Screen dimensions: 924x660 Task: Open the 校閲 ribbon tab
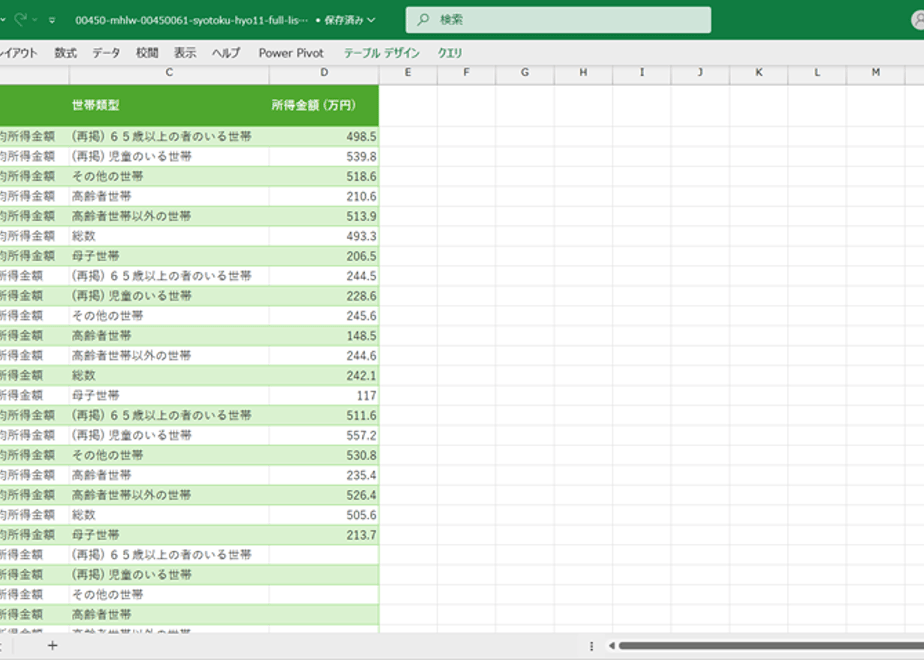pyautogui.click(x=147, y=53)
